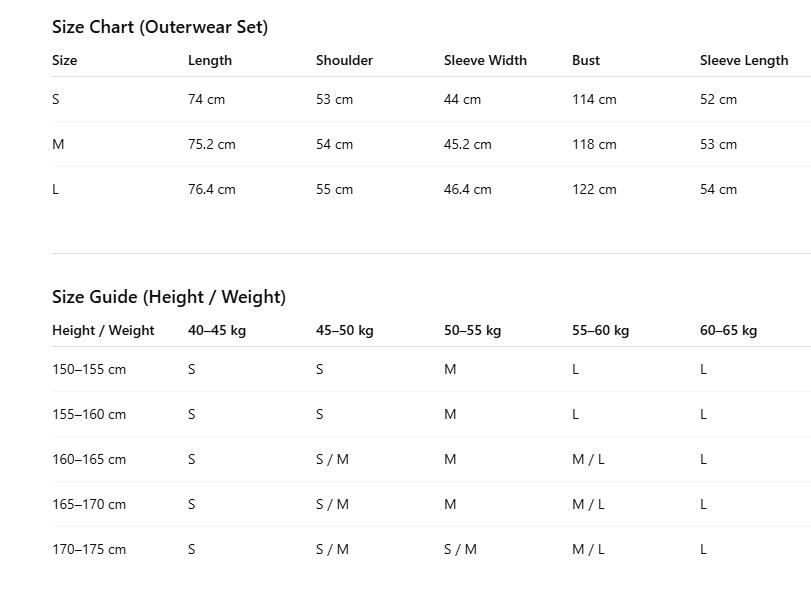Select the size M row label

[58, 144]
